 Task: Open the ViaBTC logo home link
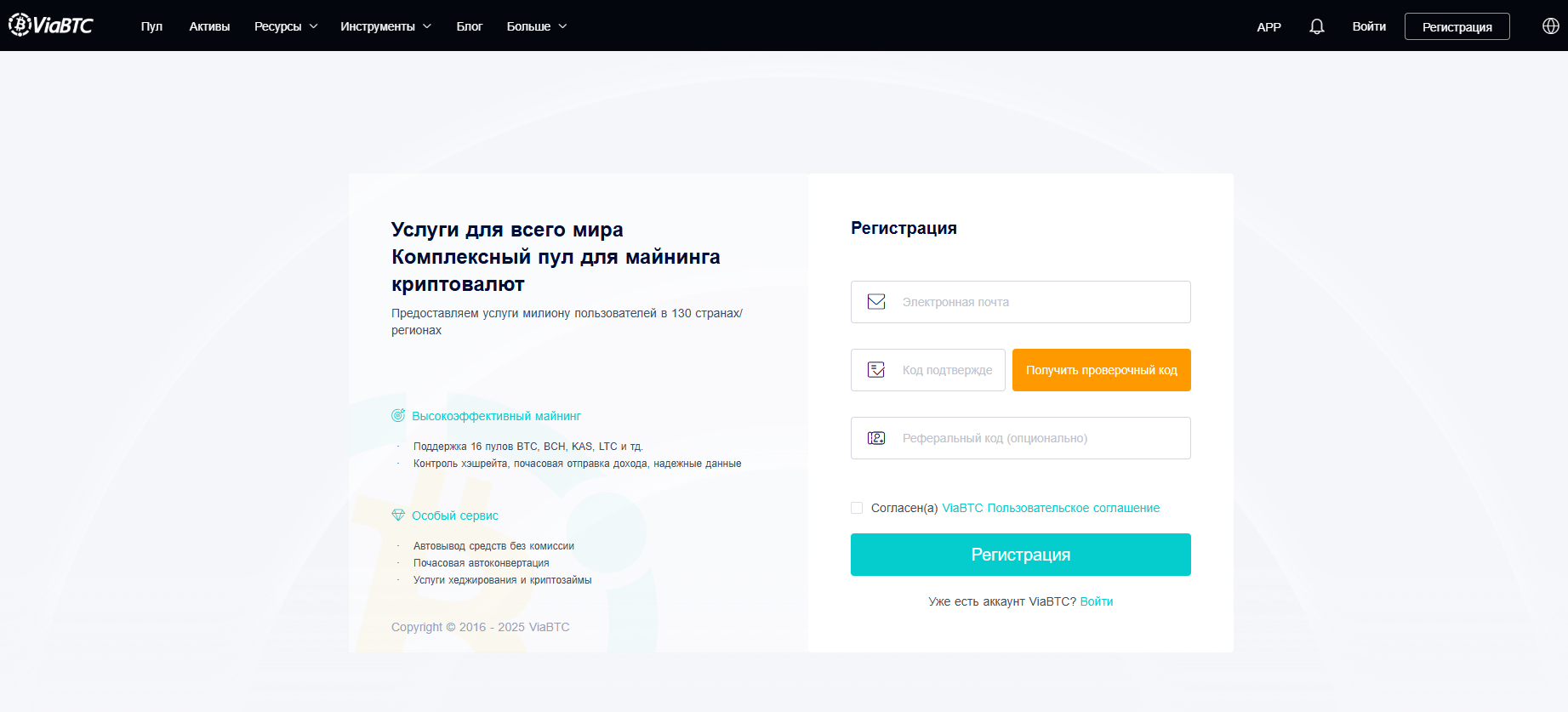(51, 26)
